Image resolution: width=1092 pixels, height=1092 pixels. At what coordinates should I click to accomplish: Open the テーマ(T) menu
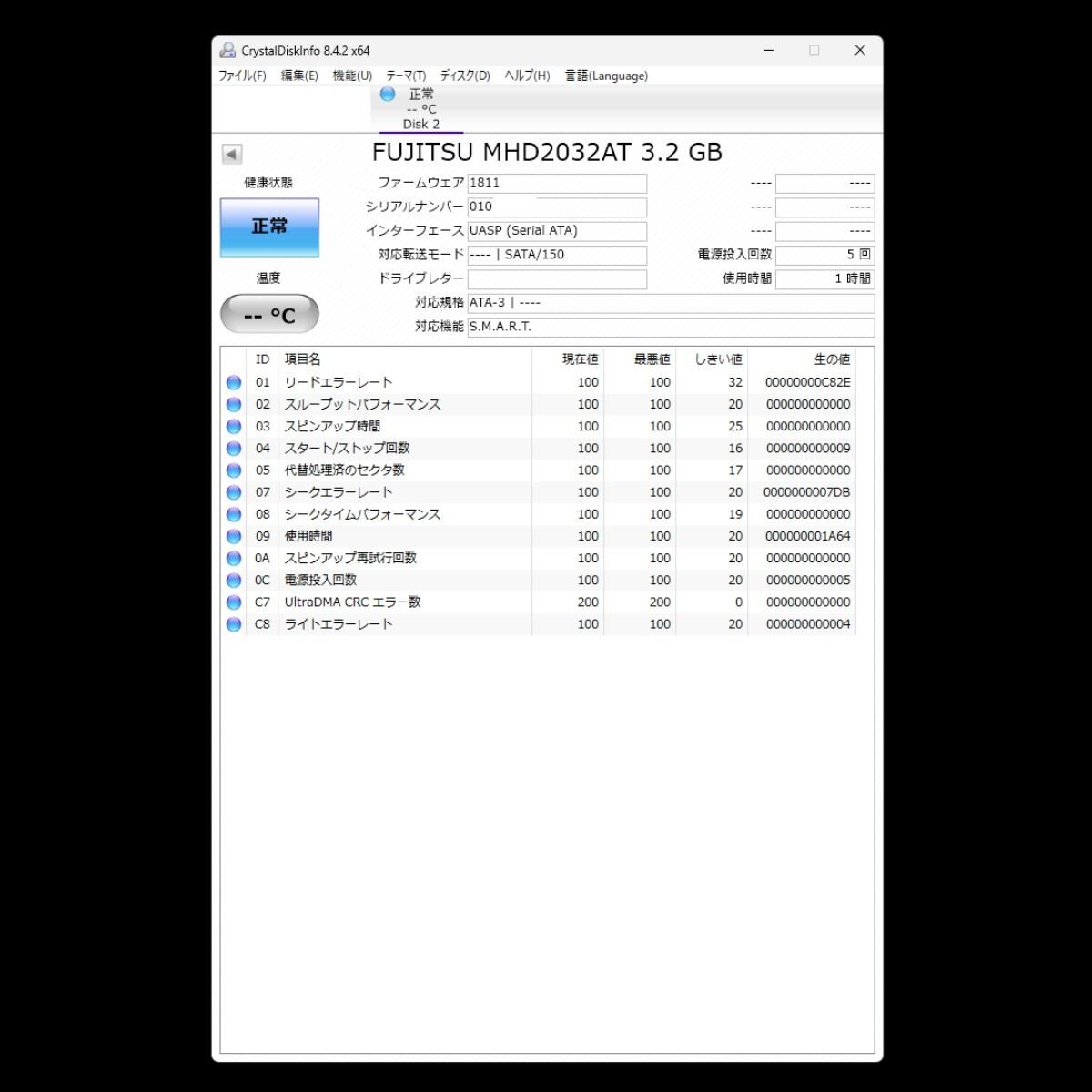(406, 76)
